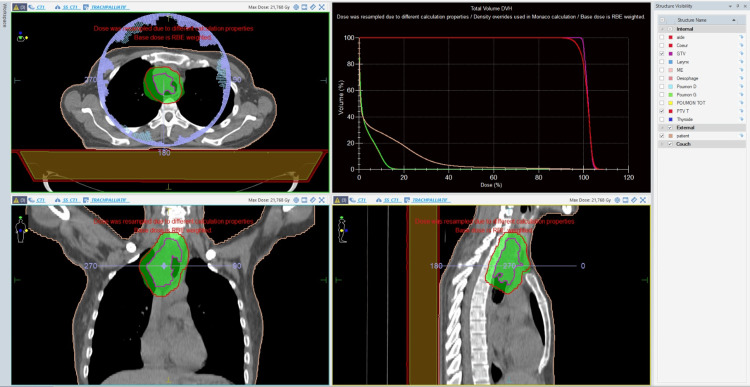Viewport: 750px width, 387px height.
Task: Uncheck the GTV structure visibility checkbox
Action: [662, 54]
